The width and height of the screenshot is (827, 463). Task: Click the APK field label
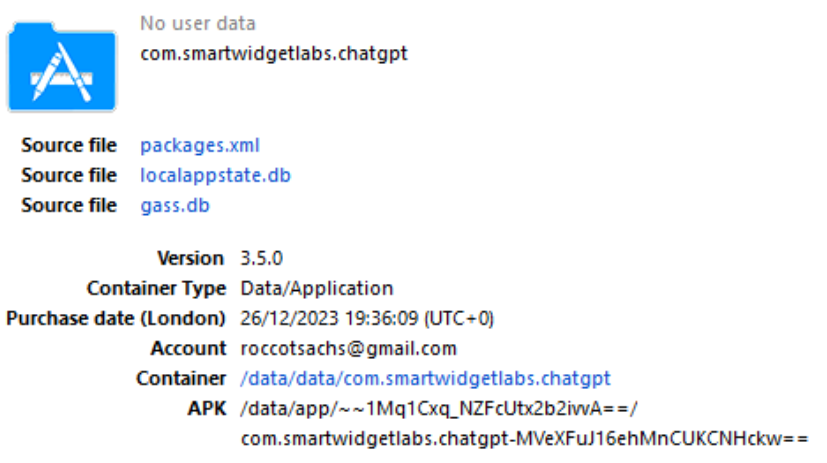(207, 409)
